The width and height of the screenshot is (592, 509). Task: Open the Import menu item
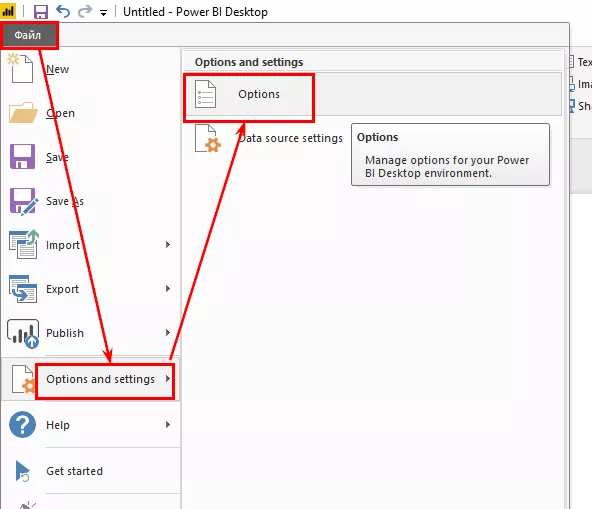pyautogui.click(x=90, y=245)
